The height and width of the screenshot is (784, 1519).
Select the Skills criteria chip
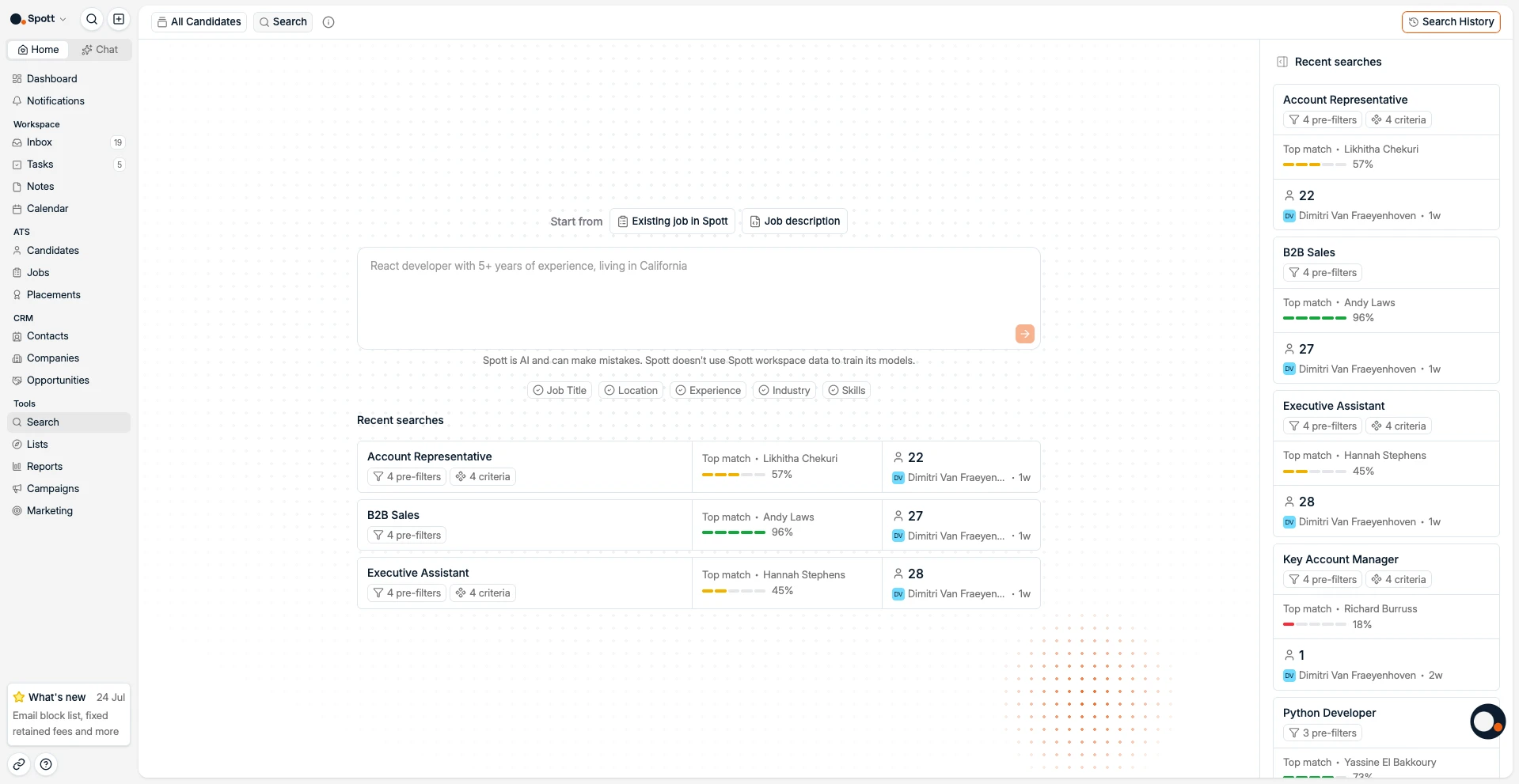pos(846,391)
